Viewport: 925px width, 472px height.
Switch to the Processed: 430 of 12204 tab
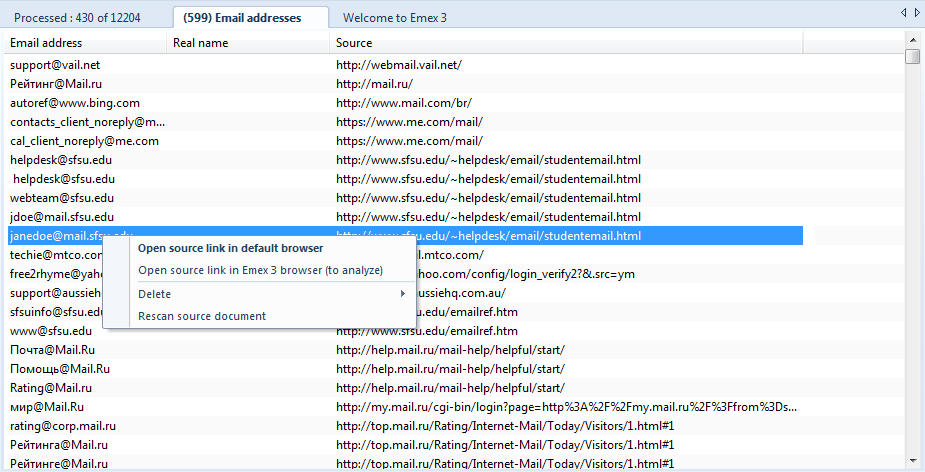(x=85, y=18)
